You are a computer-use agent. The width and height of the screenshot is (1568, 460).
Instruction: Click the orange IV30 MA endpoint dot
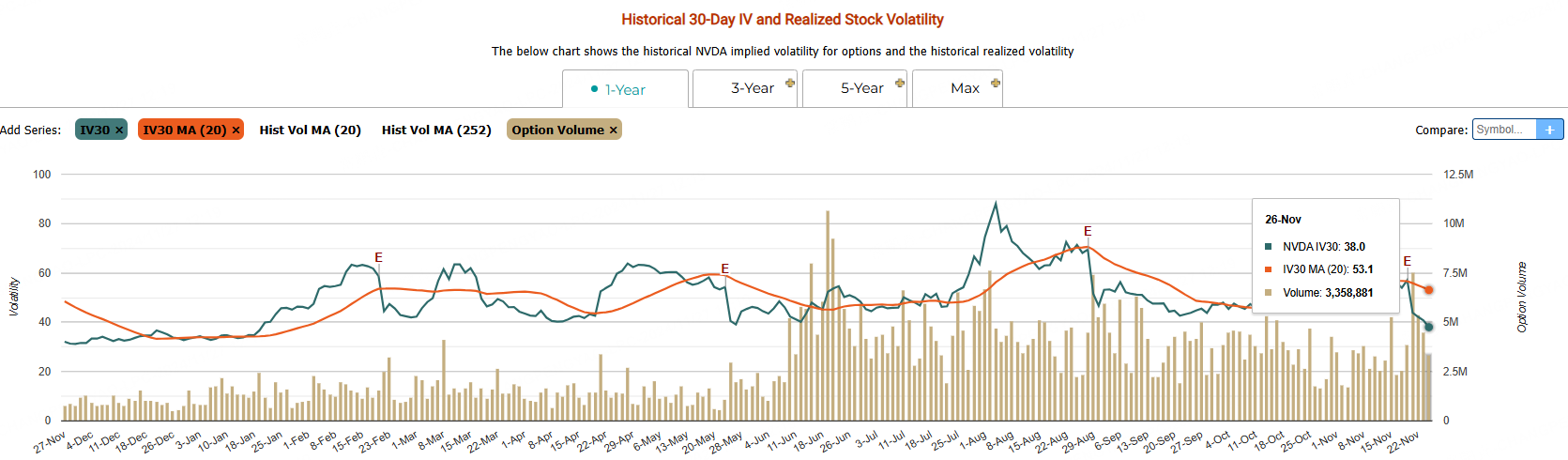coord(1429,290)
